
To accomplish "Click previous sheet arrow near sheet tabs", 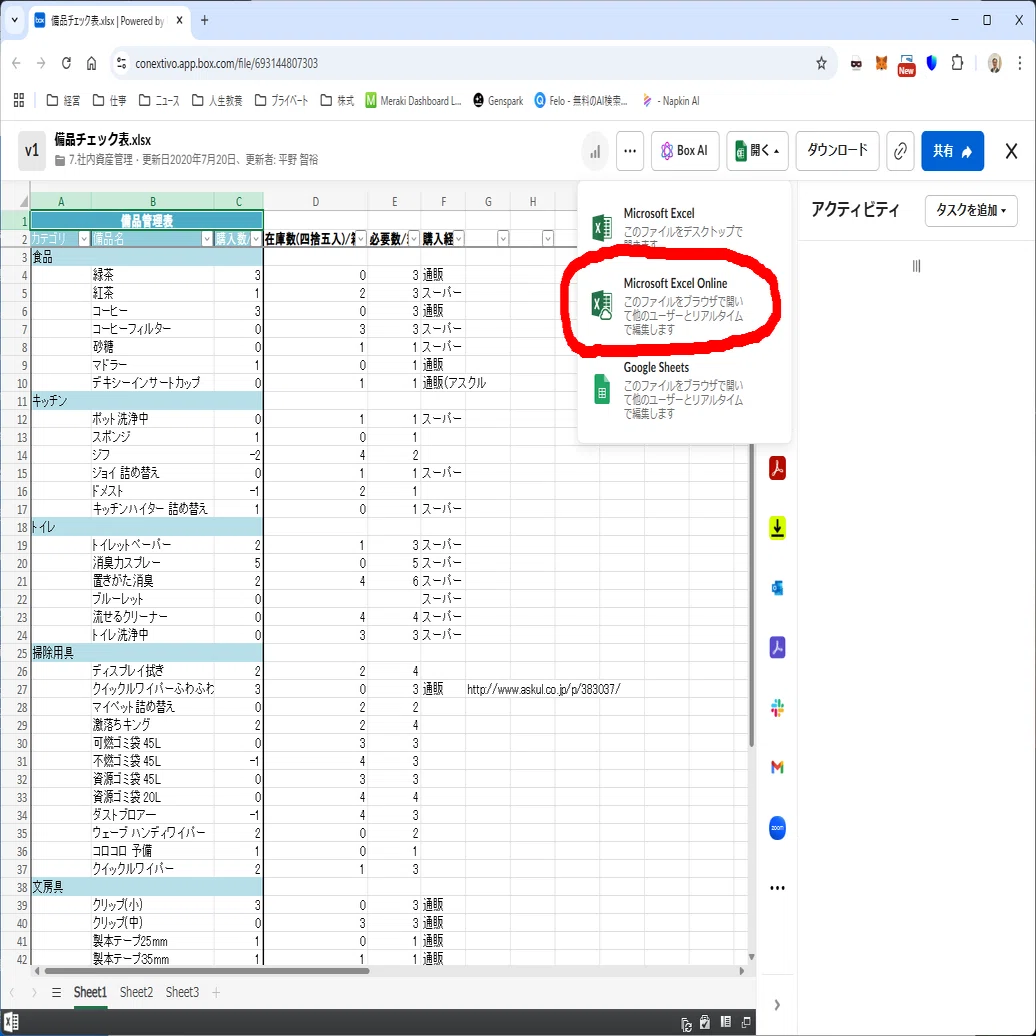I will coord(12,992).
